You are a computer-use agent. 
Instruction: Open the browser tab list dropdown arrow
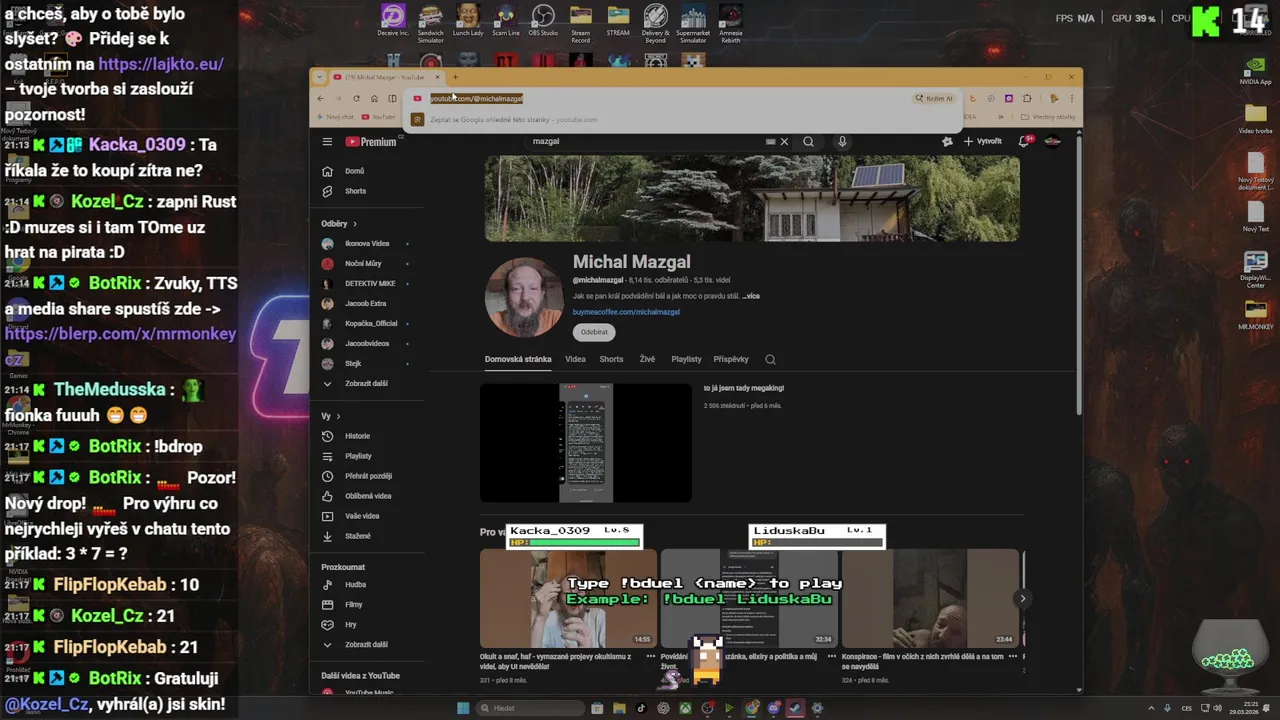319,77
